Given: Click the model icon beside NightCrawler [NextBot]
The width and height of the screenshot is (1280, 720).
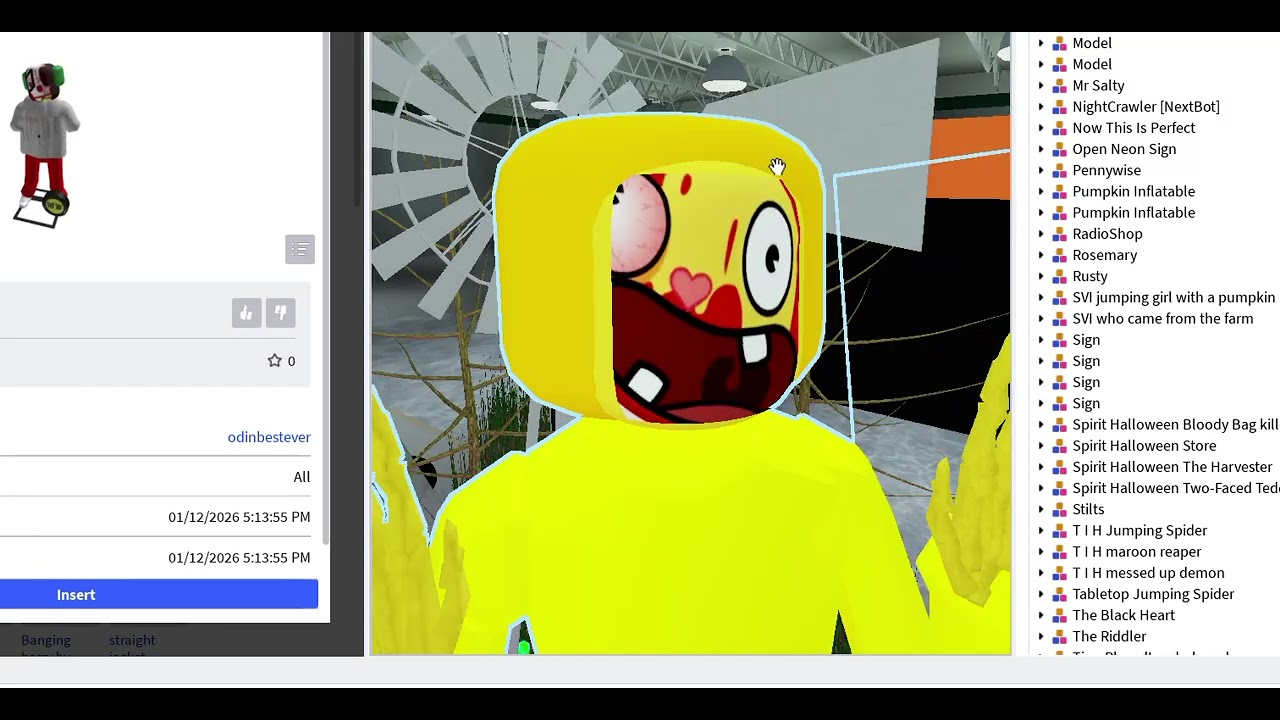Looking at the screenshot, I should coord(1059,107).
